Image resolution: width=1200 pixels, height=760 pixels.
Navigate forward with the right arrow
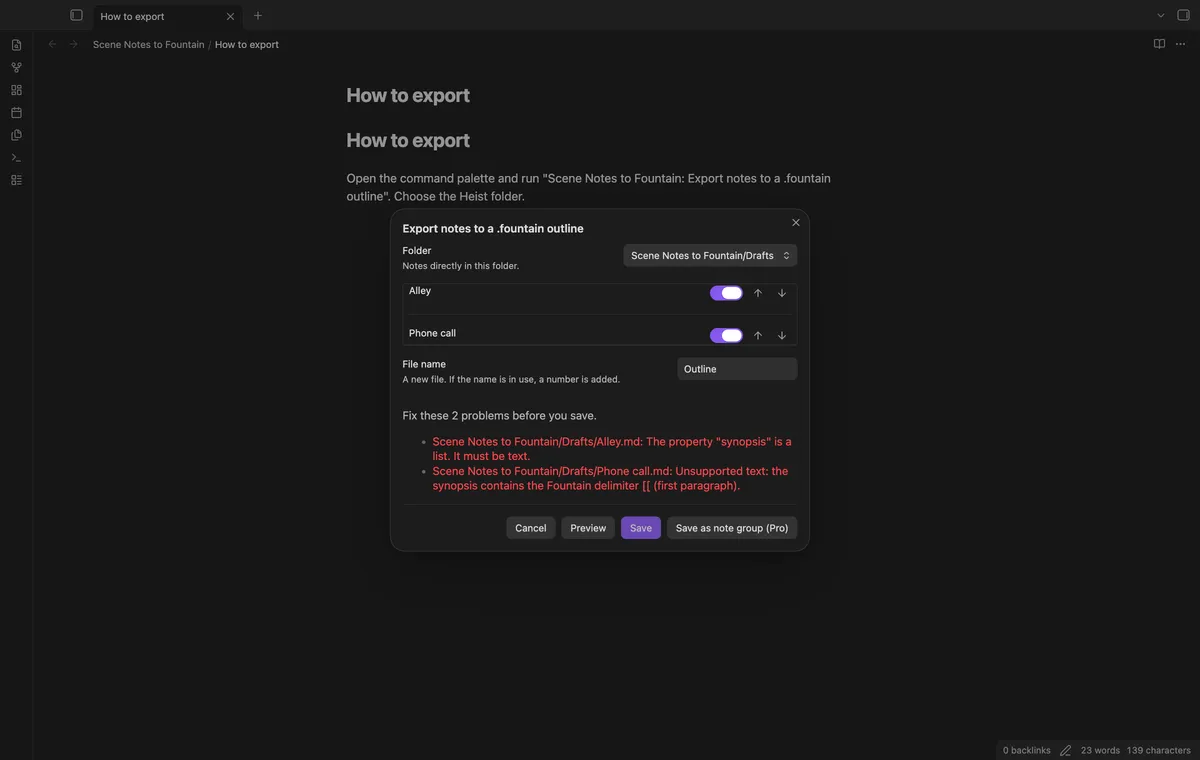[73, 44]
